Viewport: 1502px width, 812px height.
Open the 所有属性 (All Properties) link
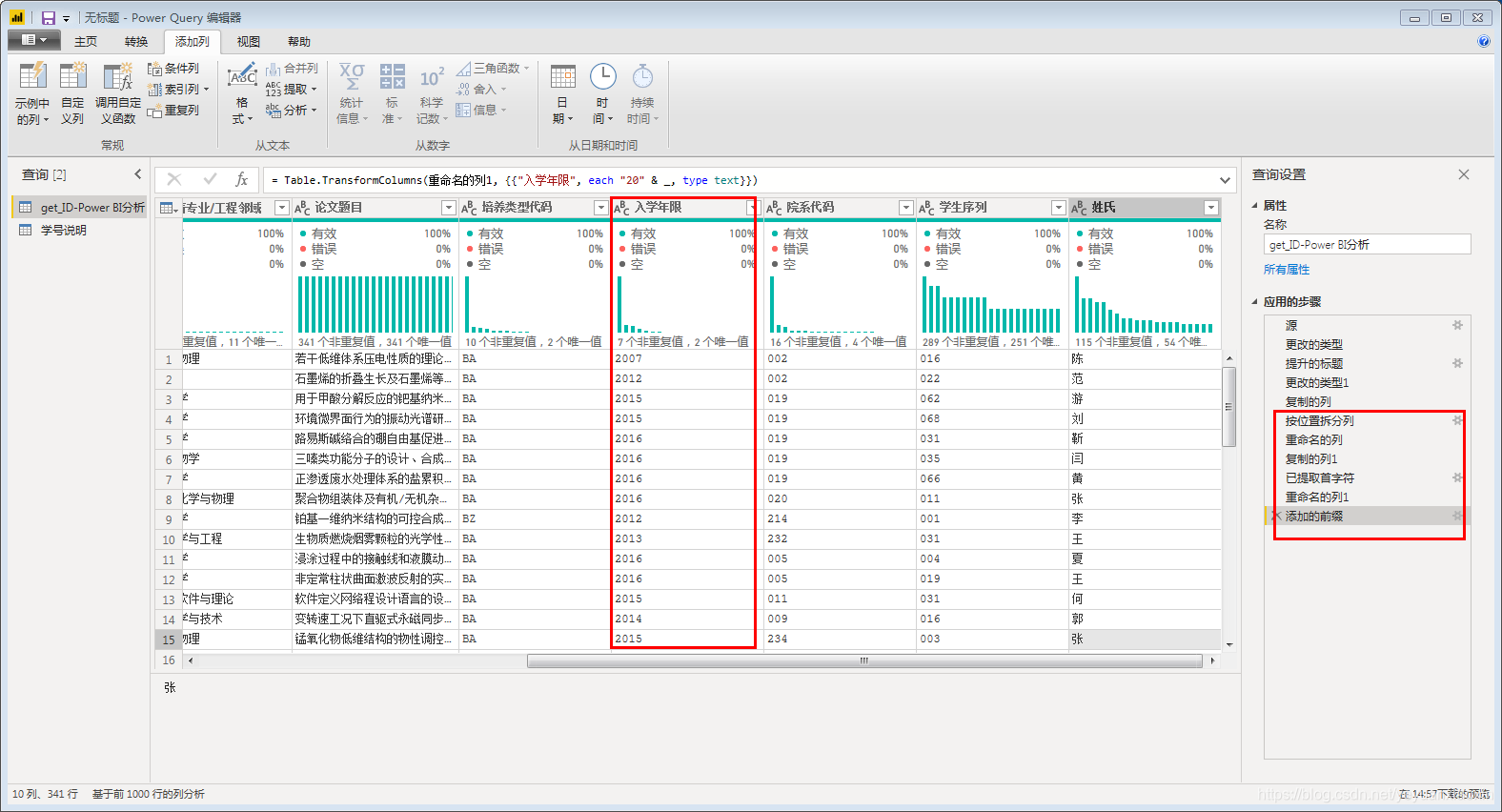point(1287,270)
